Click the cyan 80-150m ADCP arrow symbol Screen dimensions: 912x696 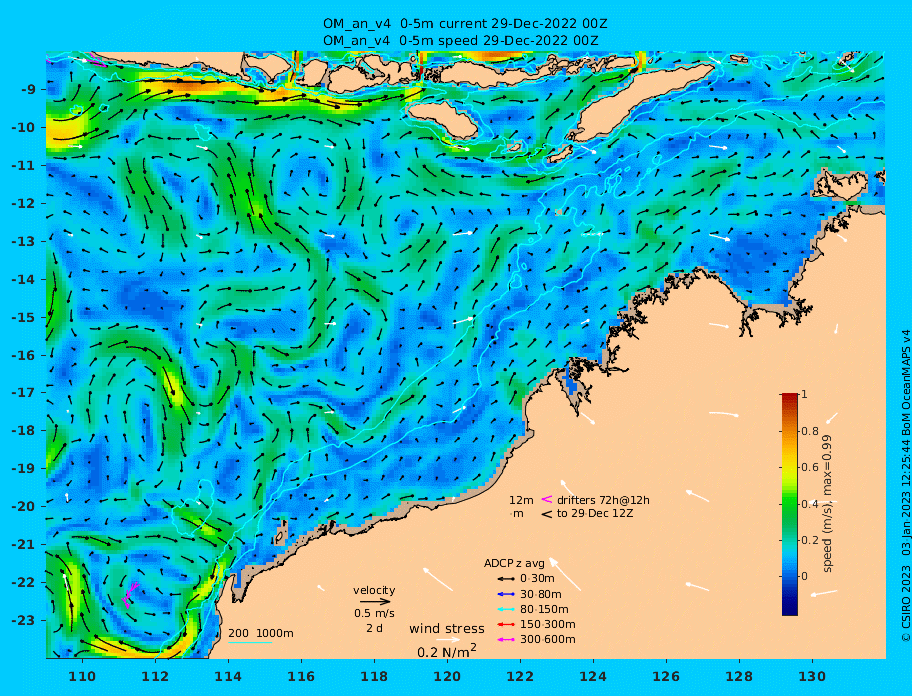506,609
